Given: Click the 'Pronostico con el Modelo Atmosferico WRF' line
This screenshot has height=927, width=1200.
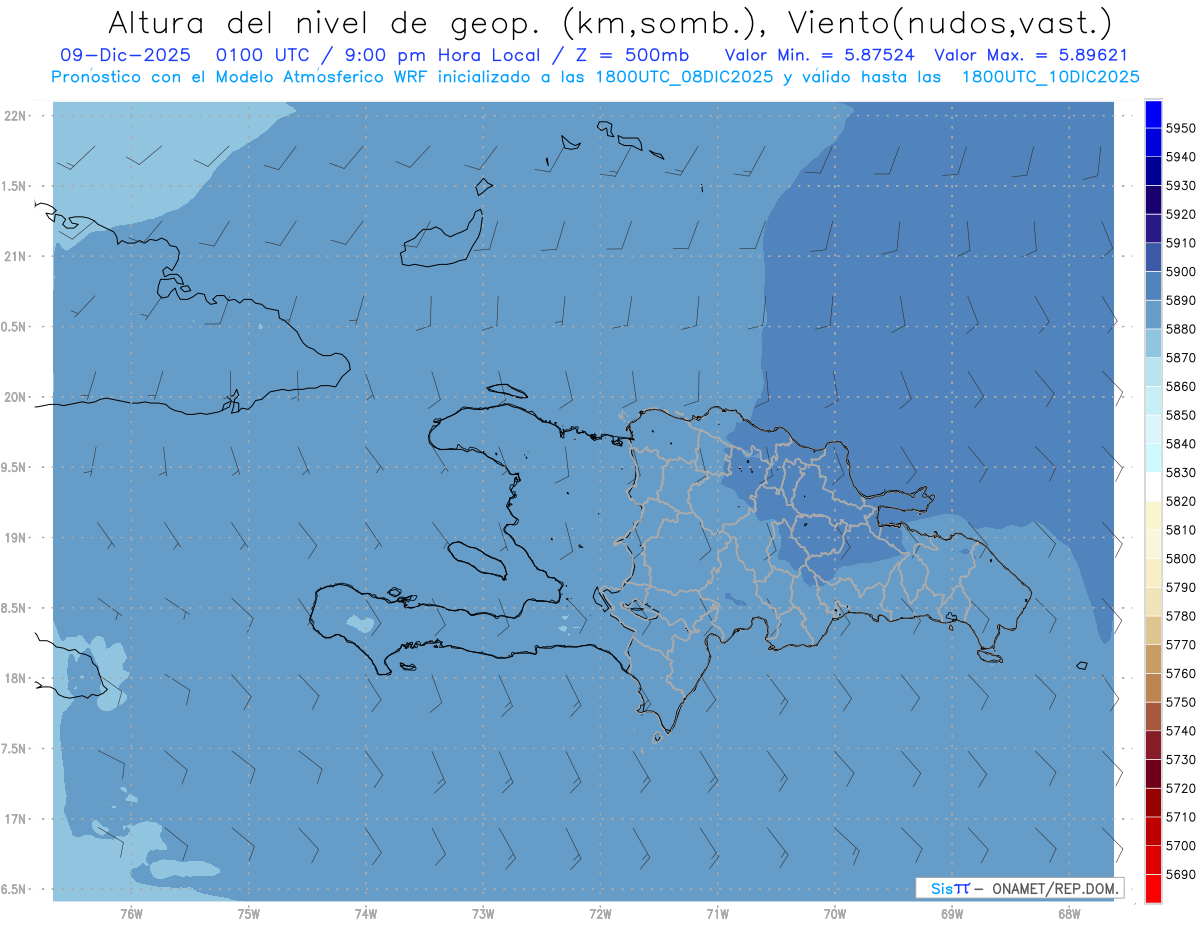Looking at the screenshot, I should coord(595,76).
